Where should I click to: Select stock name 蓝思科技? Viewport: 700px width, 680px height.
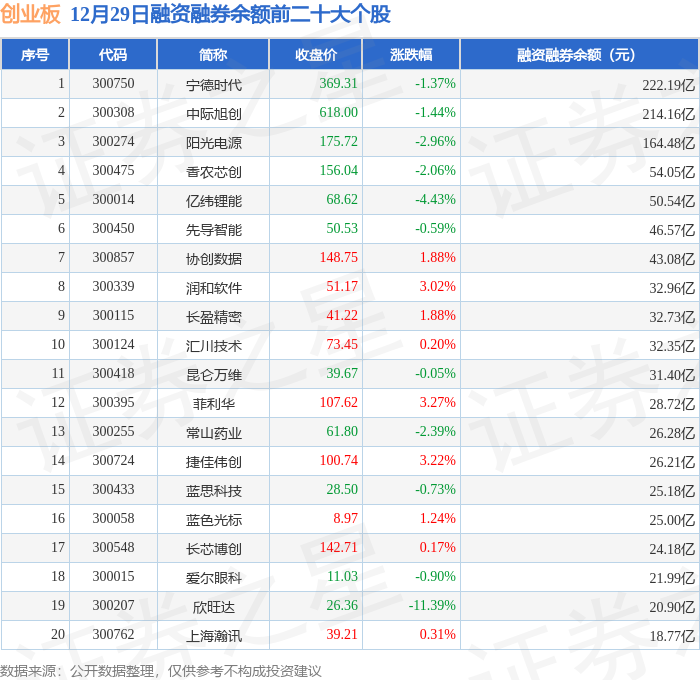click(214, 491)
